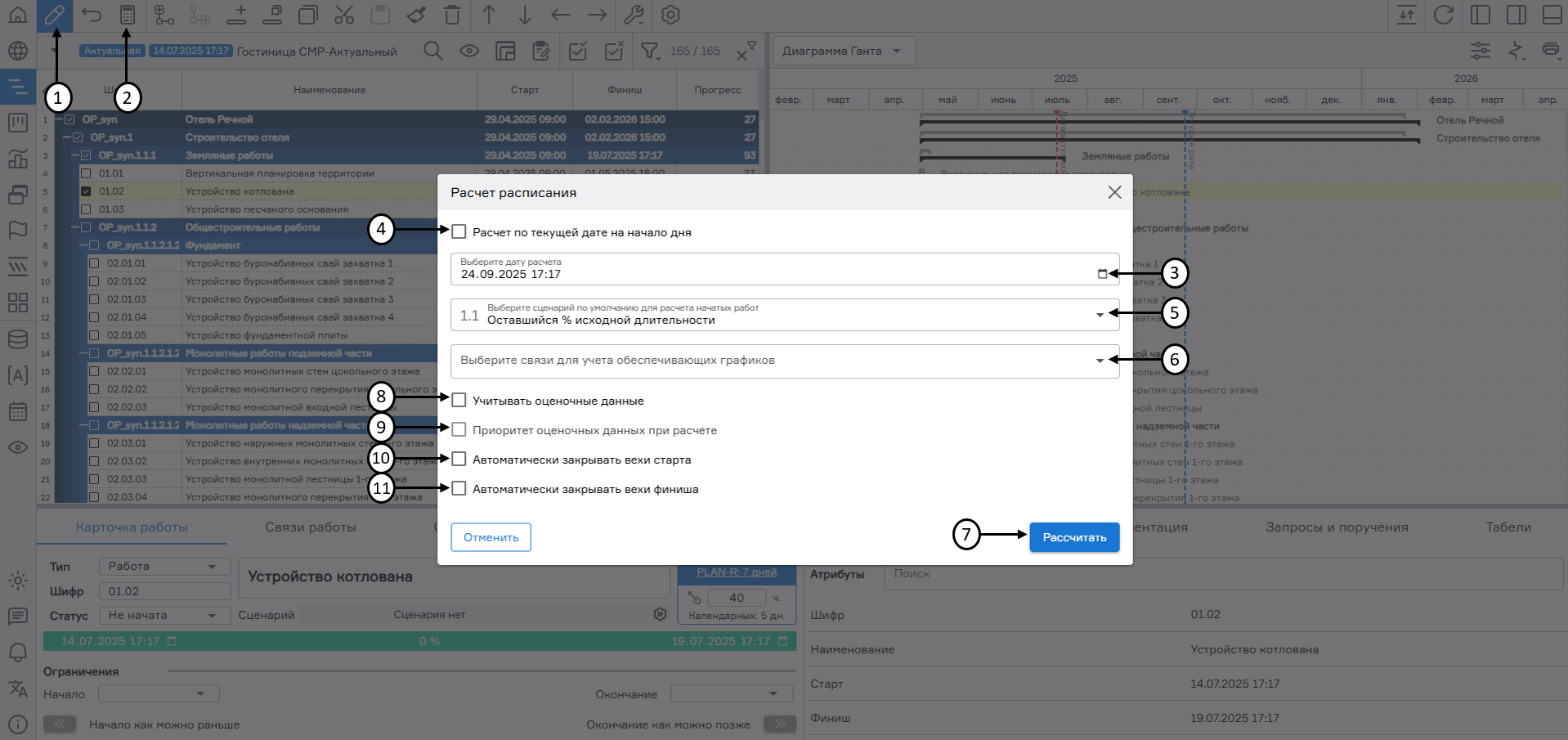Viewport: 1568px width, 740px height.
Task: Open the 'Диаграмма Ганта' view dropdown
Action: pos(843,51)
